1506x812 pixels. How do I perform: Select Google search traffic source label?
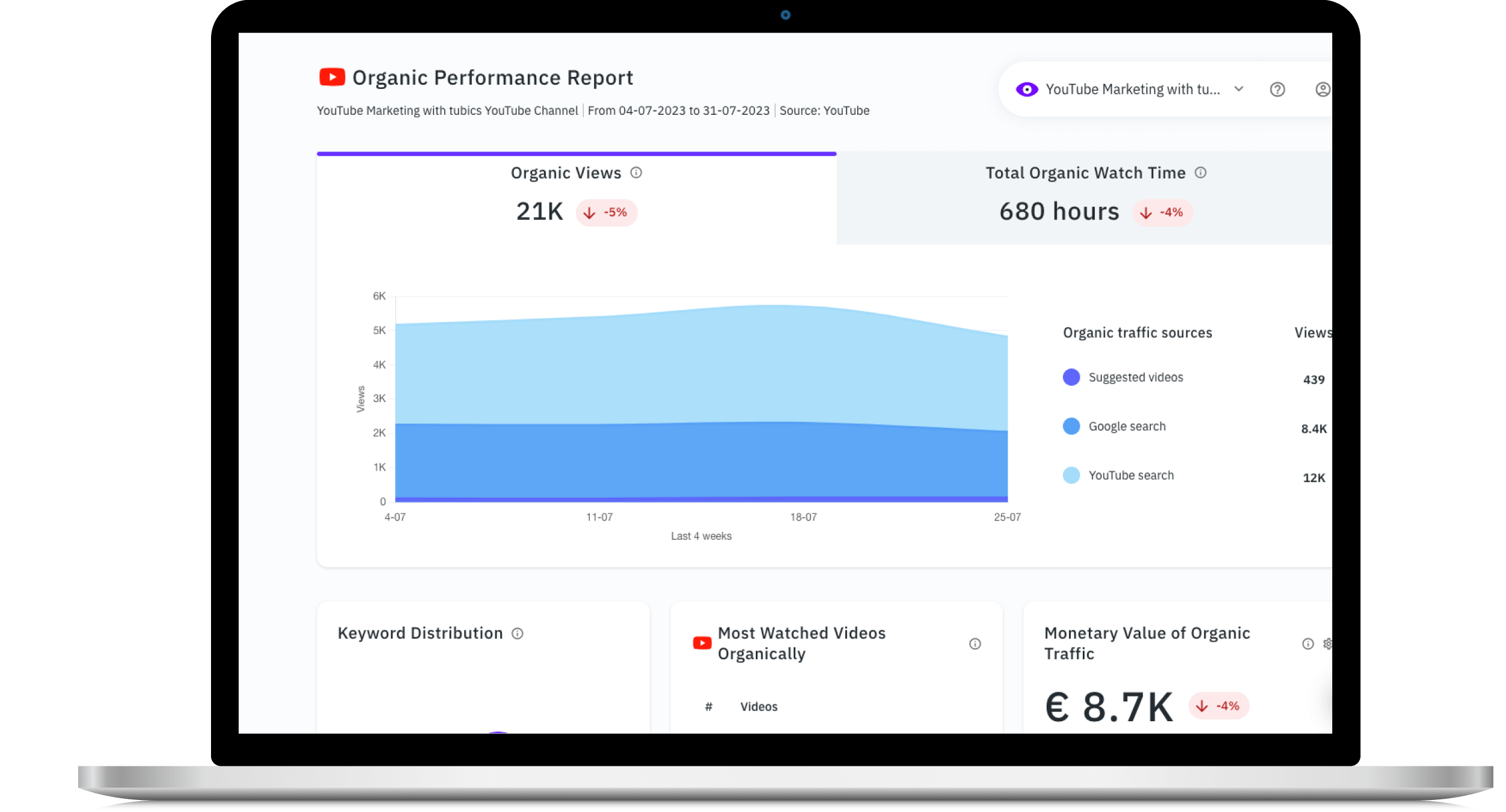(x=1127, y=426)
